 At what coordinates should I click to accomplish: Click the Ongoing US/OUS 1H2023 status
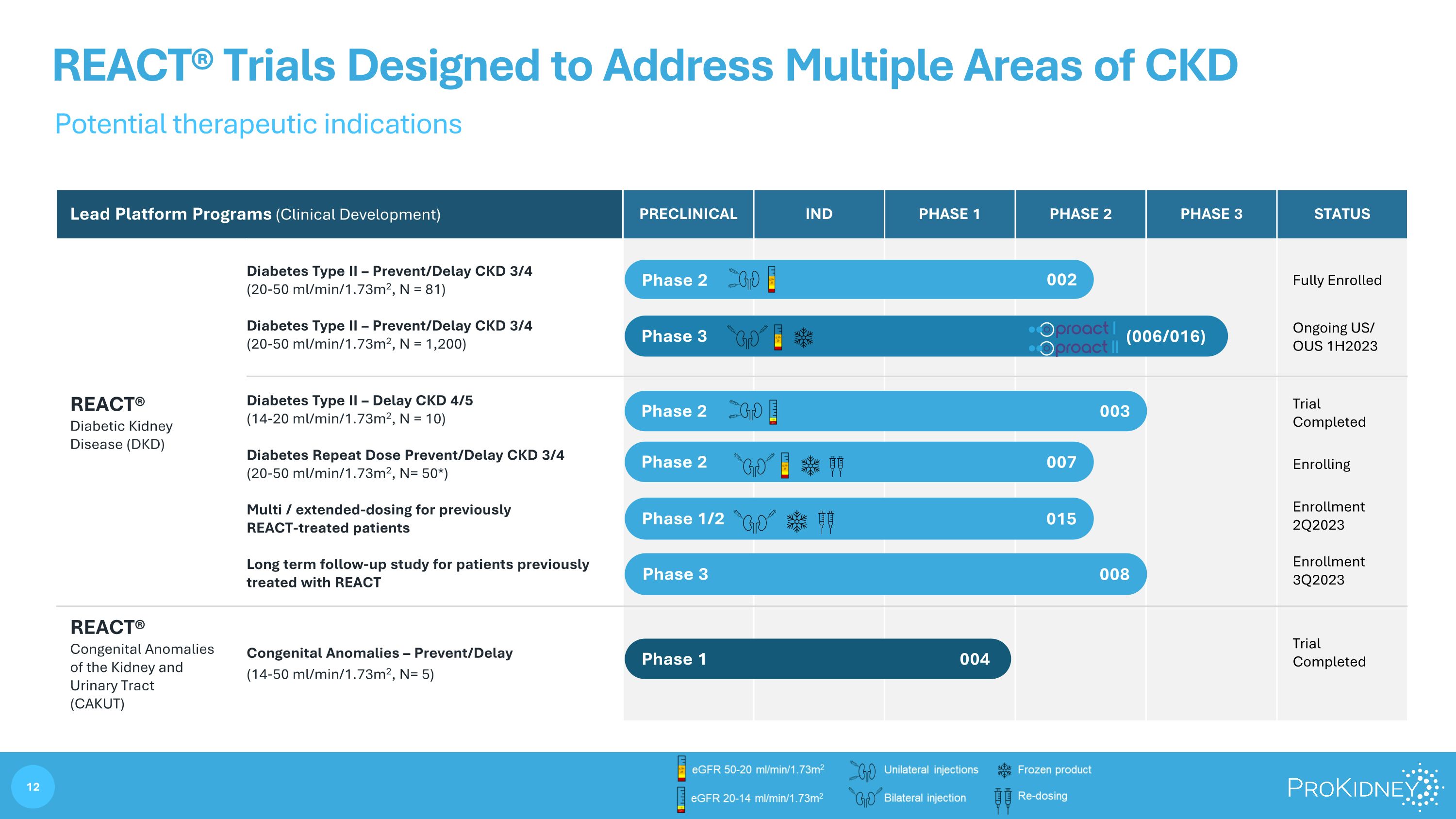tap(1335, 336)
